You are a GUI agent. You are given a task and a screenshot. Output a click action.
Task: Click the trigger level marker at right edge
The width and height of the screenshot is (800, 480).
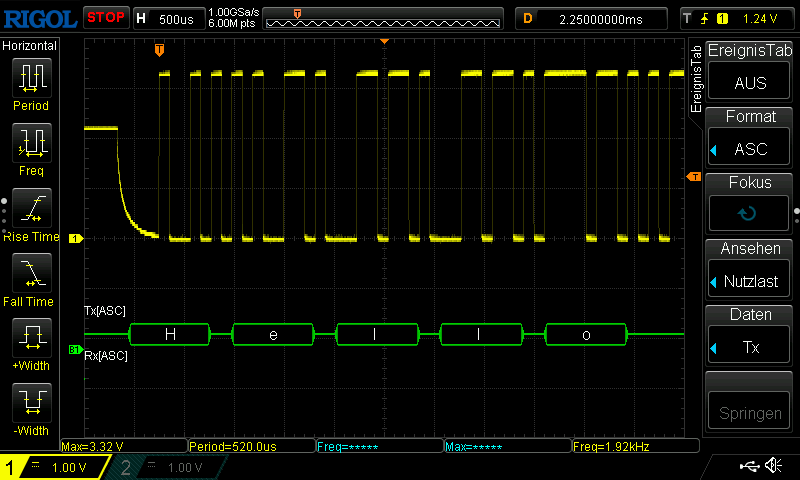(x=694, y=176)
